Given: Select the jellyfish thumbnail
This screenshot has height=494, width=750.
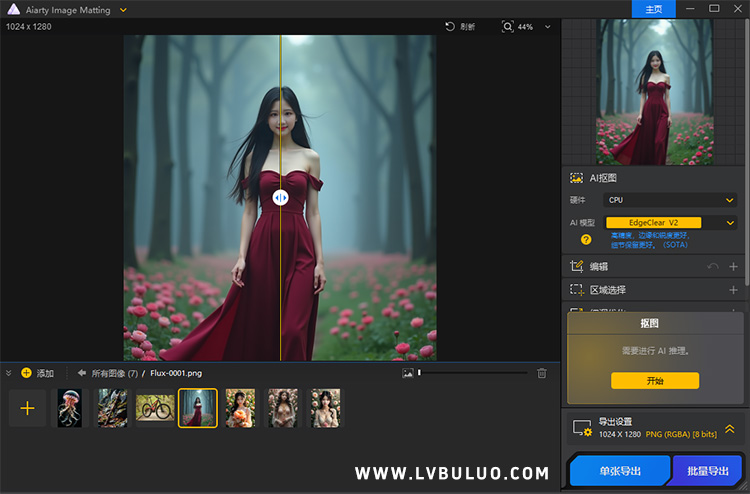Looking at the screenshot, I should click(70, 408).
